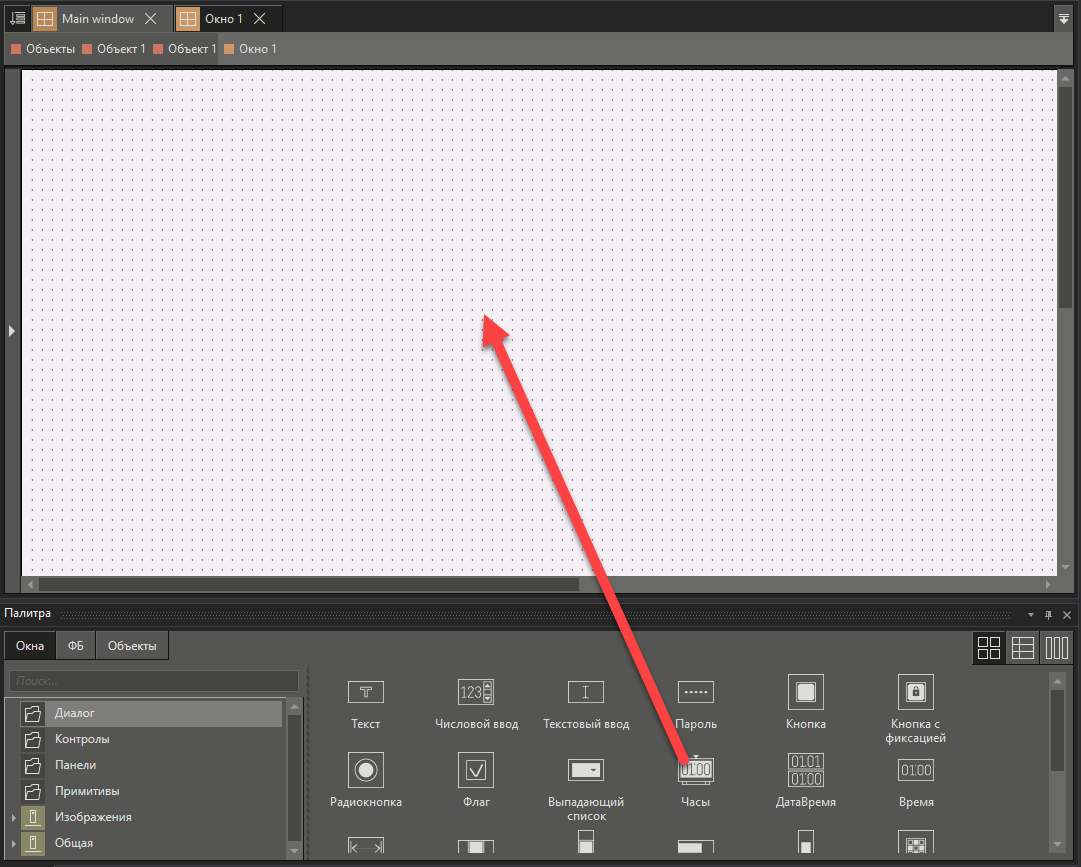The height and width of the screenshot is (867, 1081).
Task: Switch palette to large icon grid view
Action: click(x=989, y=648)
